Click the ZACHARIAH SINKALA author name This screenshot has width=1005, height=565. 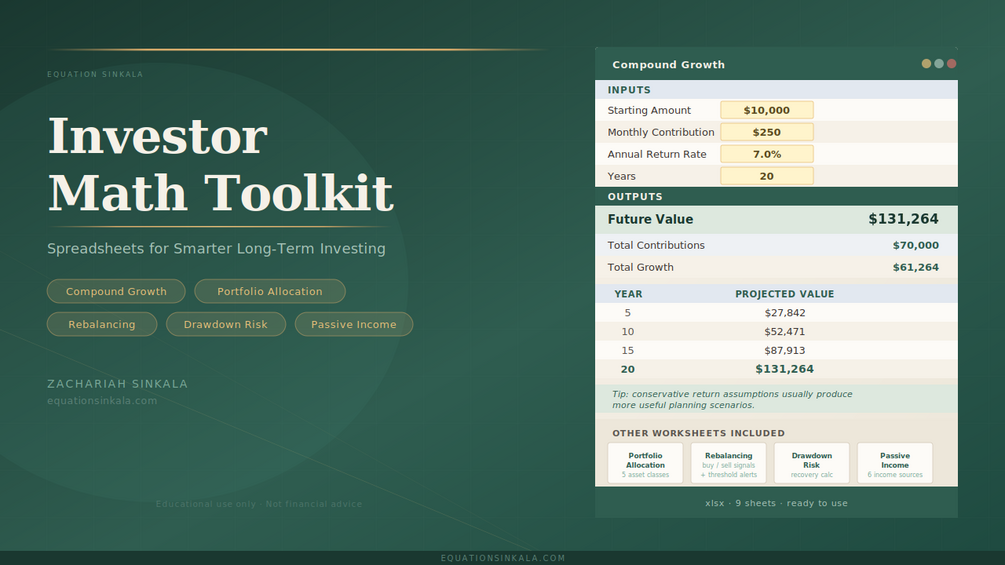pos(117,384)
